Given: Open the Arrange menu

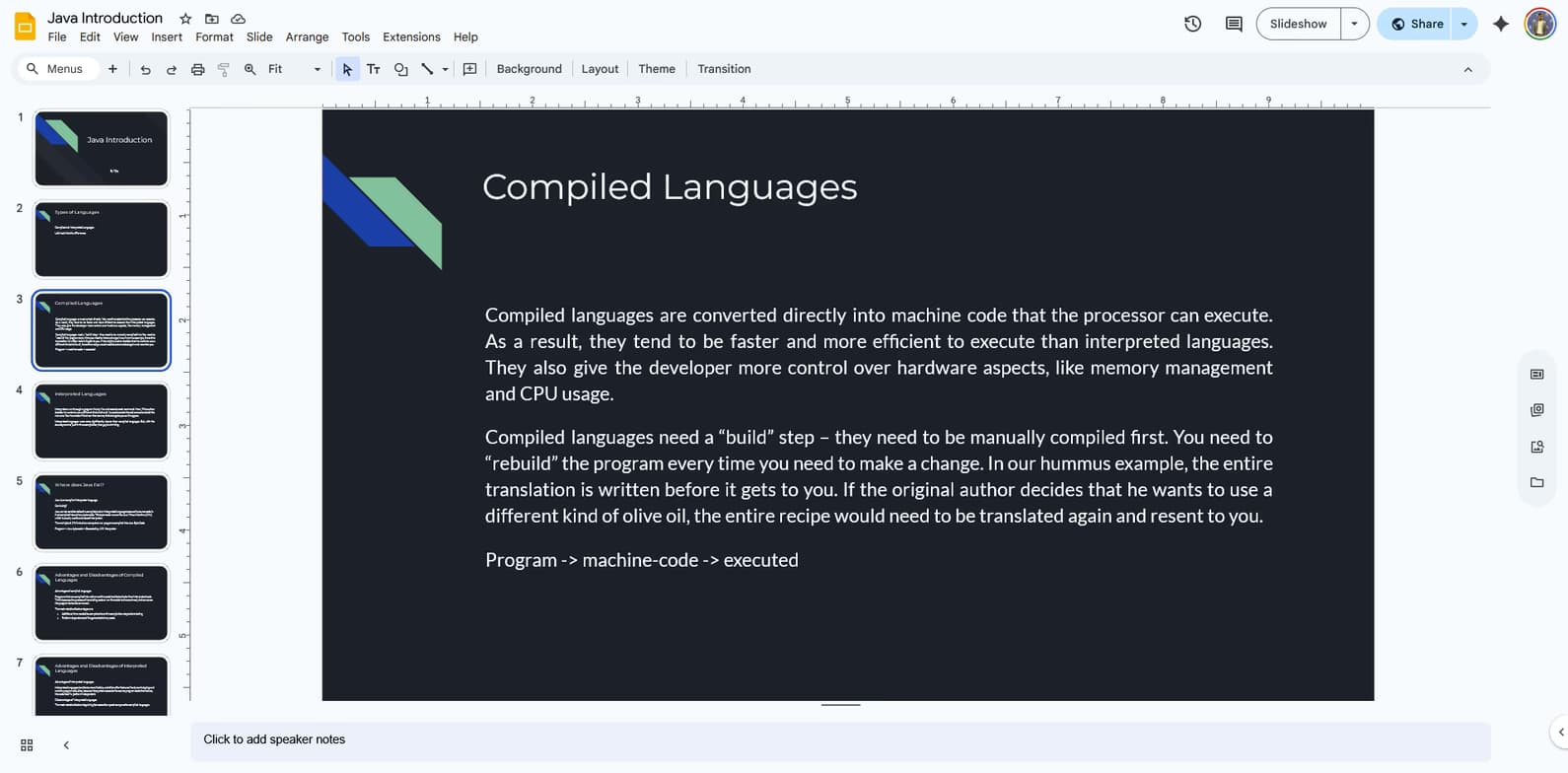Looking at the screenshot, I should pos(307,36).
